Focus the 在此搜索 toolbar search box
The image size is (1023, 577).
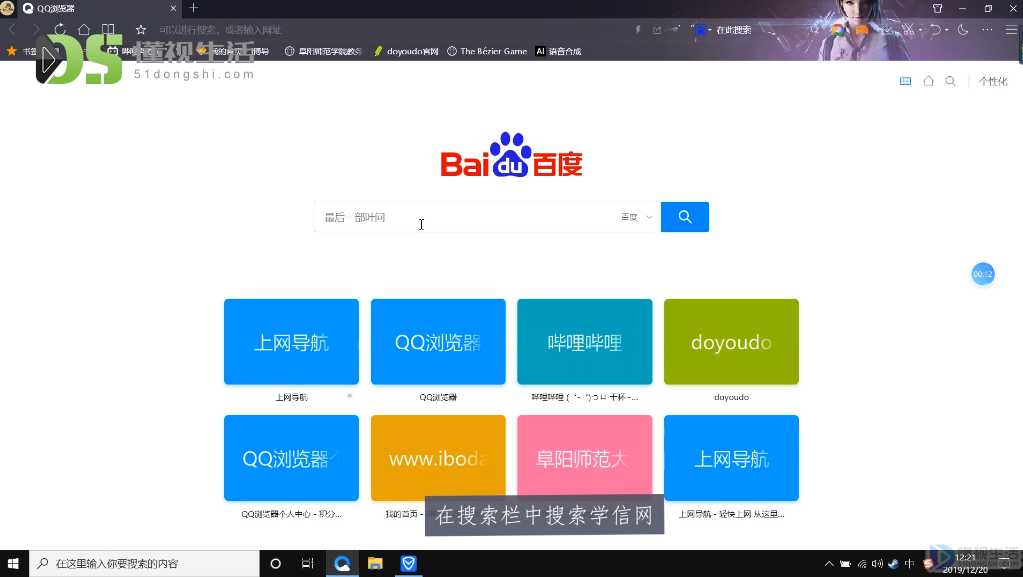point(734,30)
